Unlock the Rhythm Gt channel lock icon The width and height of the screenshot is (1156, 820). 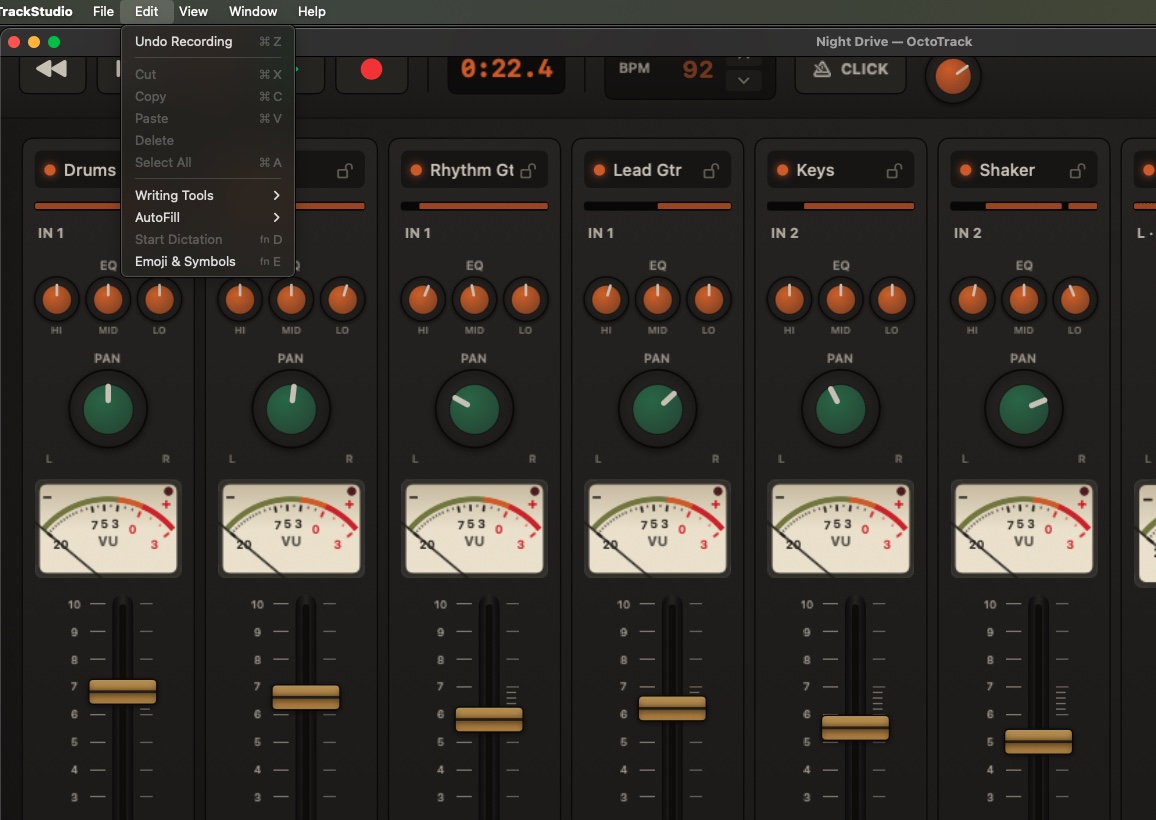pos(528,171)
